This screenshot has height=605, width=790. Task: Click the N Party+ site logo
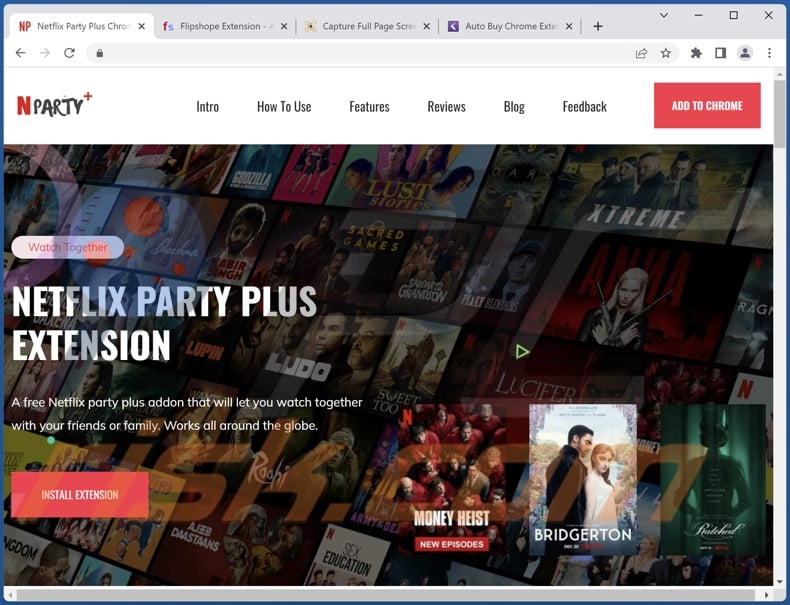[54, 104]
